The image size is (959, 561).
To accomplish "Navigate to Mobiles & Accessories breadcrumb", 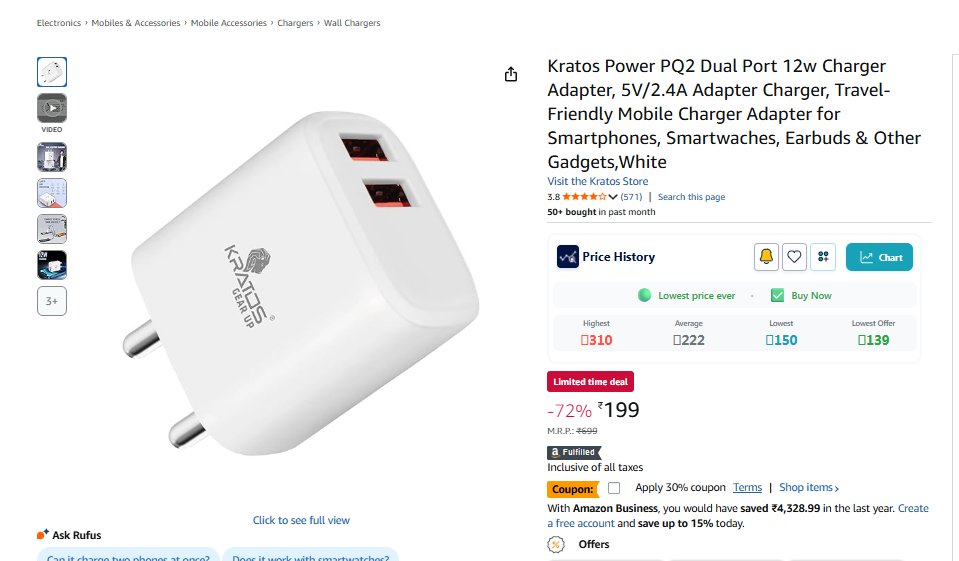I will click(x=136, y=23).
